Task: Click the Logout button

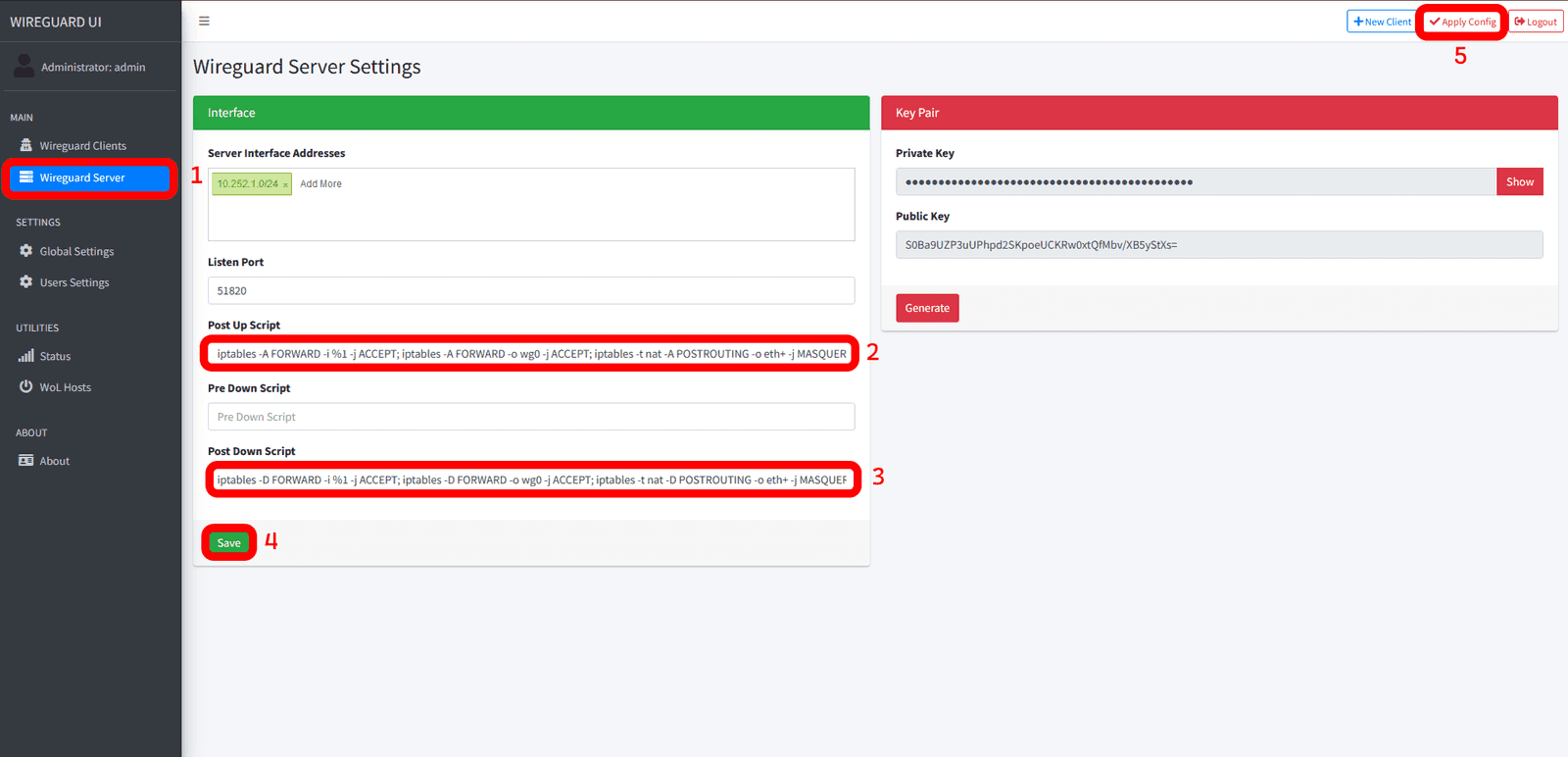Action: click(1536, 22)
